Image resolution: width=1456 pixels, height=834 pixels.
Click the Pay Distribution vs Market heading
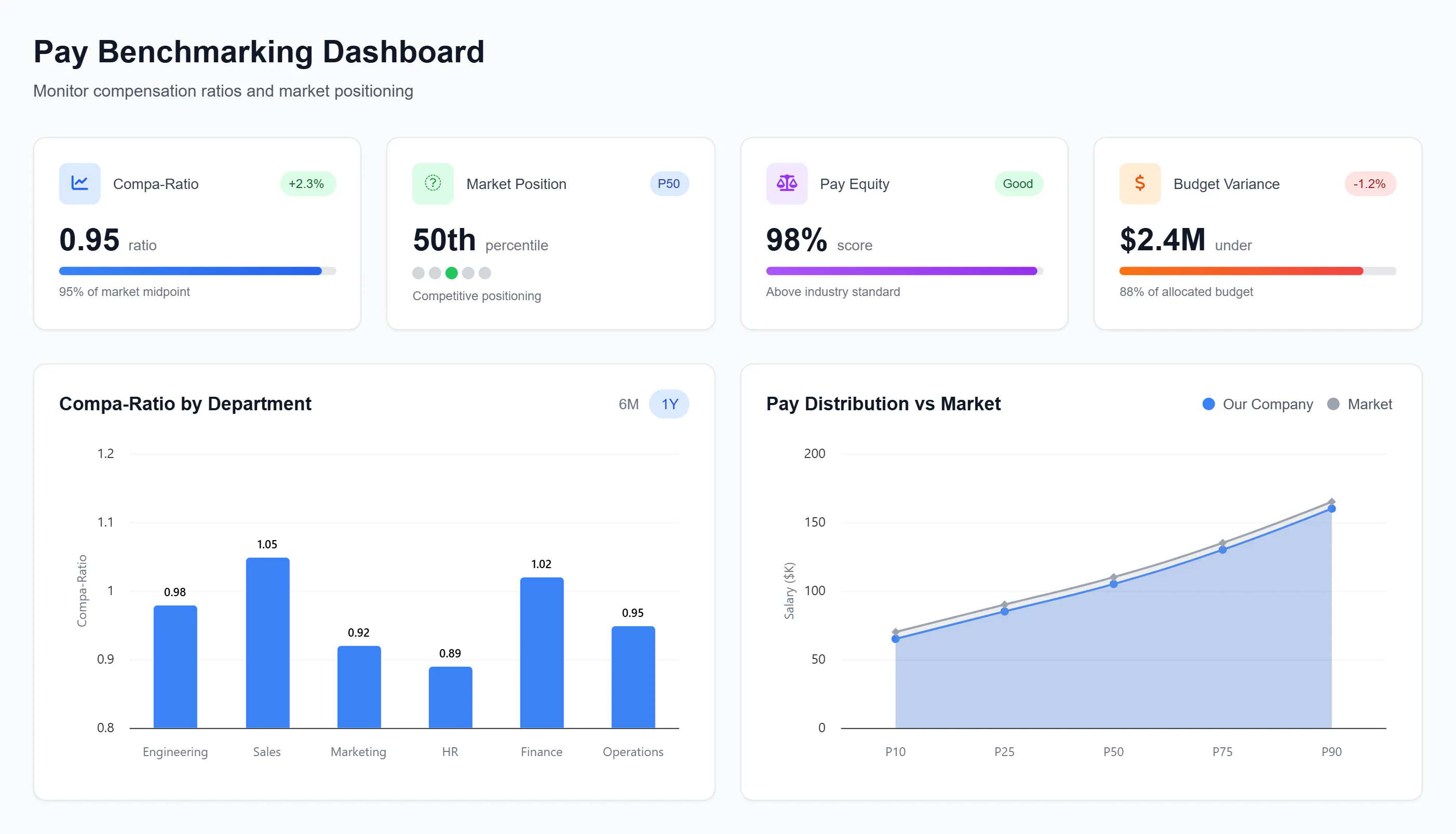[883, 404]
